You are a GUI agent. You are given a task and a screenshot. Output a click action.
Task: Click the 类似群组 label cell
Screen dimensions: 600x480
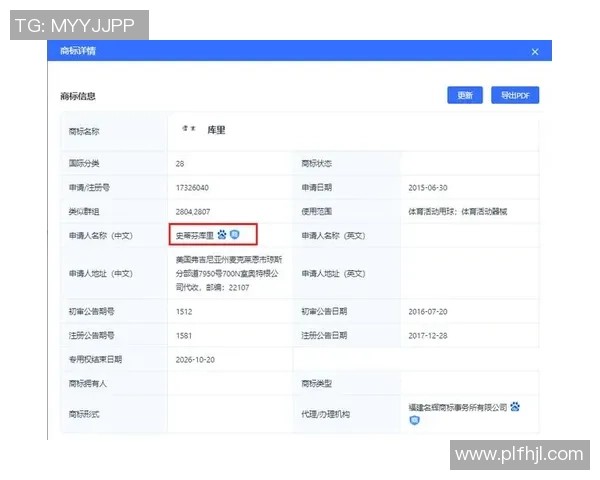point(114,211)
